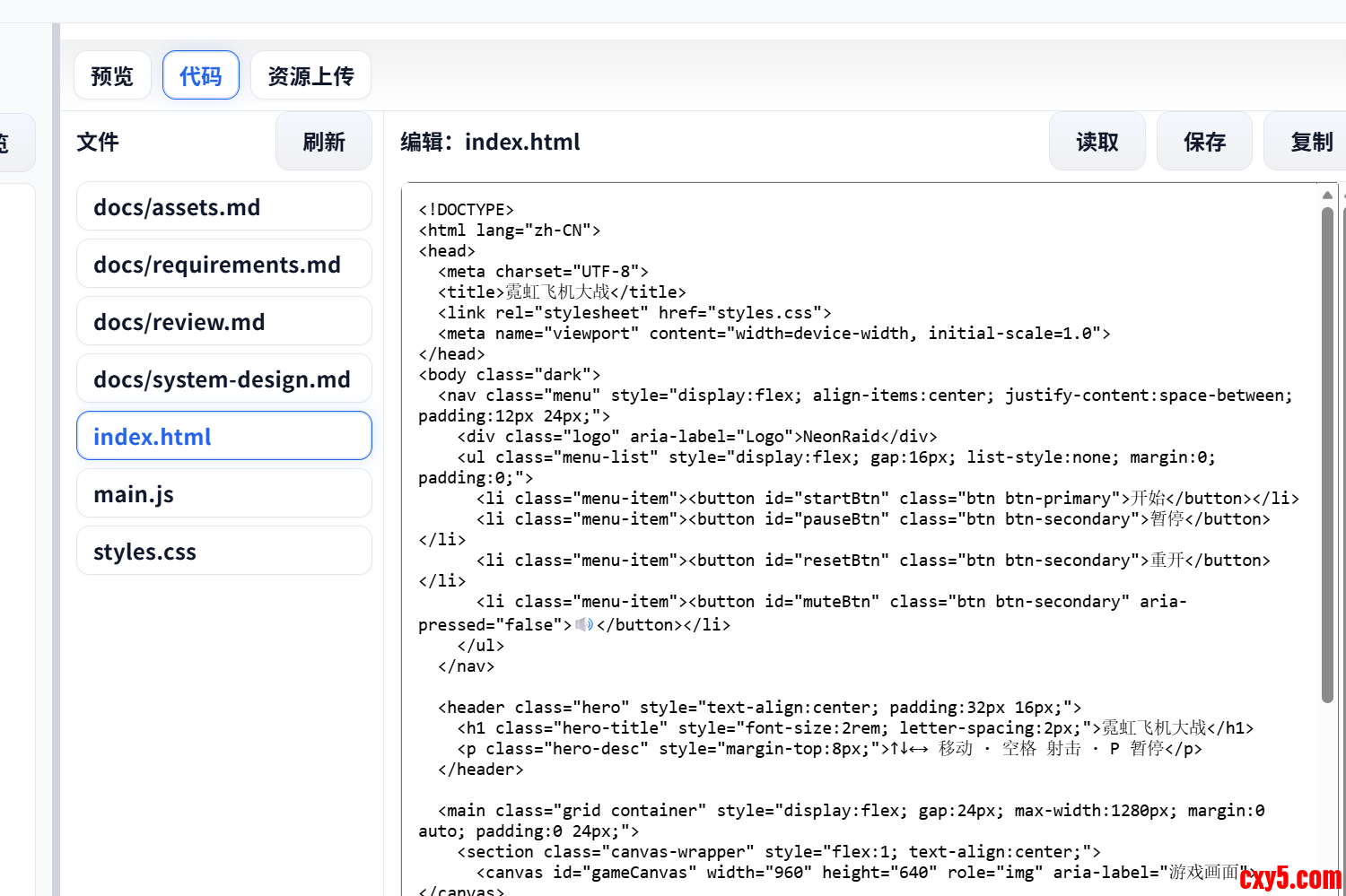Click the speaker emoji in the muteBtn code
The height and width of the screenshot is (896, 1346).
coord(584,624)
